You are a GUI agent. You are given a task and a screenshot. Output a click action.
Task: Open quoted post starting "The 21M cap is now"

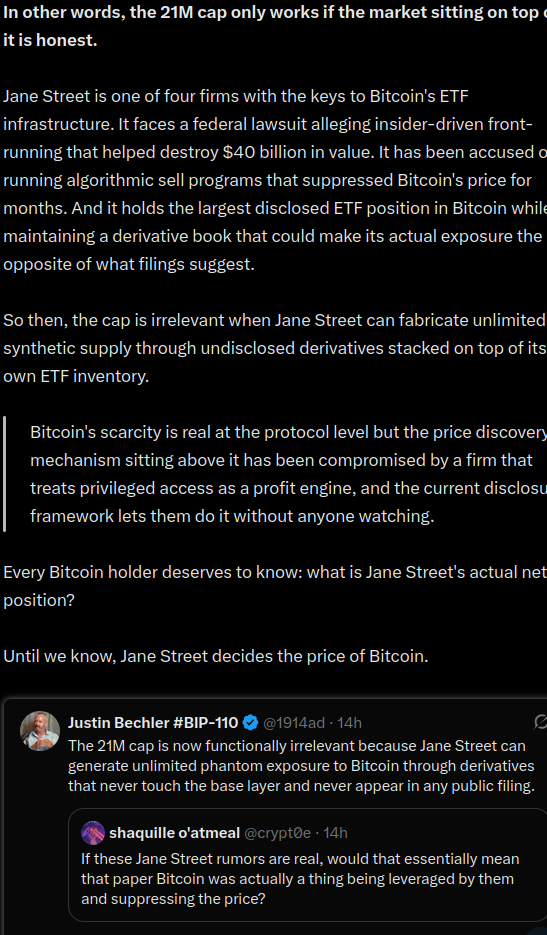tap(301, 766)
